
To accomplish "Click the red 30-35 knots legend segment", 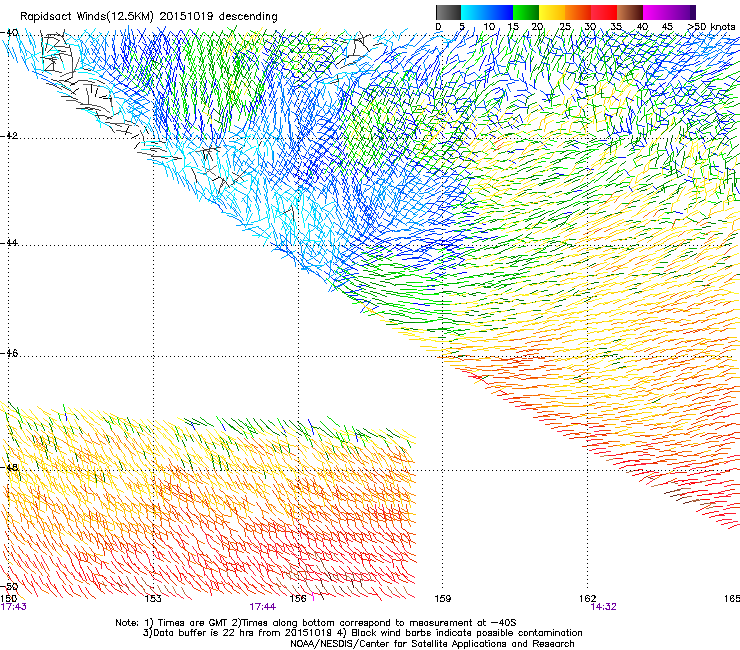I will (604, 12).
